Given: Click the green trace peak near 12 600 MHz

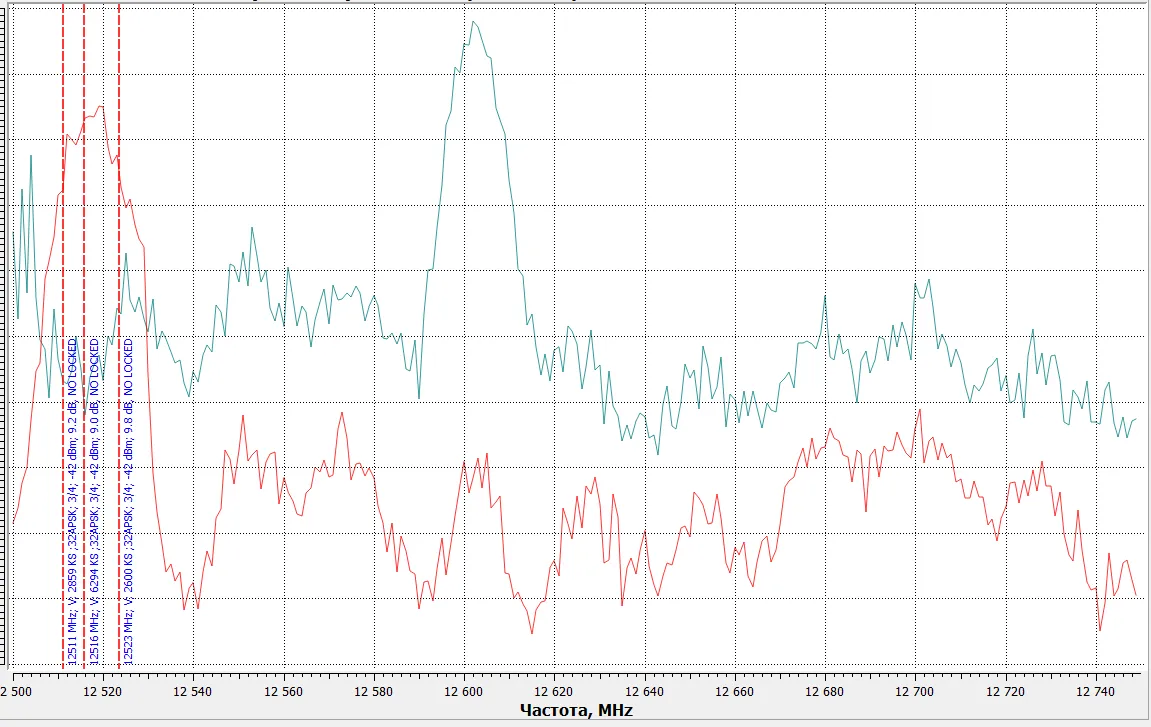Looking at the screenshot, I should tap(474, 22).
